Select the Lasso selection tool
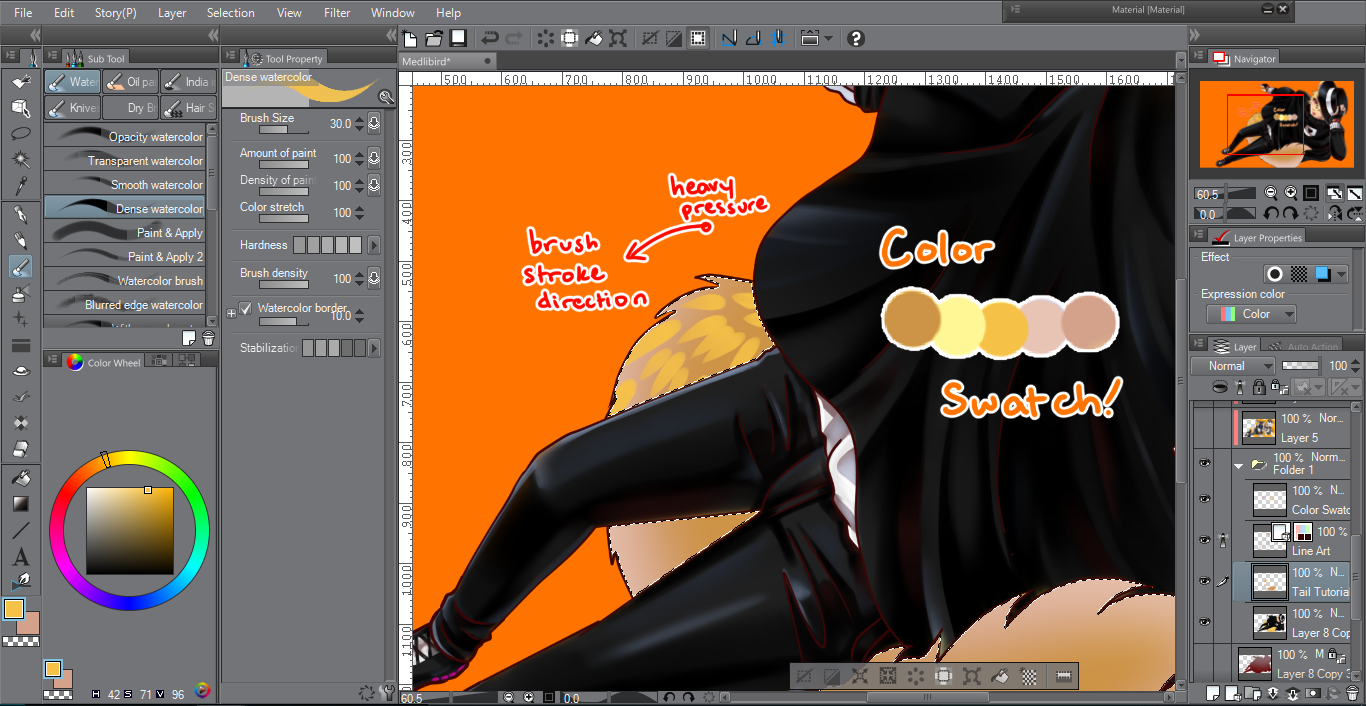The height and width of the screenshot is (706, 1366). tap(20, 133)
